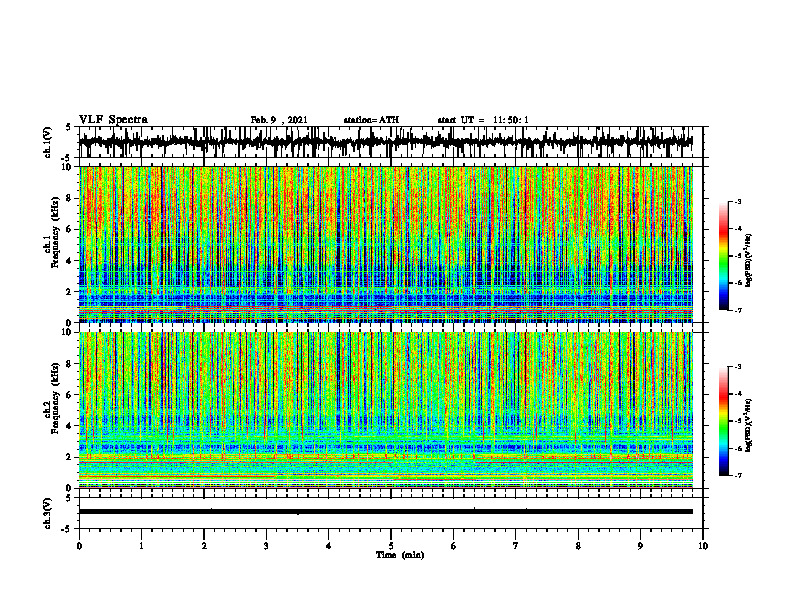
Task: Click the "9" time axis tick label
Action: (640, 546)
